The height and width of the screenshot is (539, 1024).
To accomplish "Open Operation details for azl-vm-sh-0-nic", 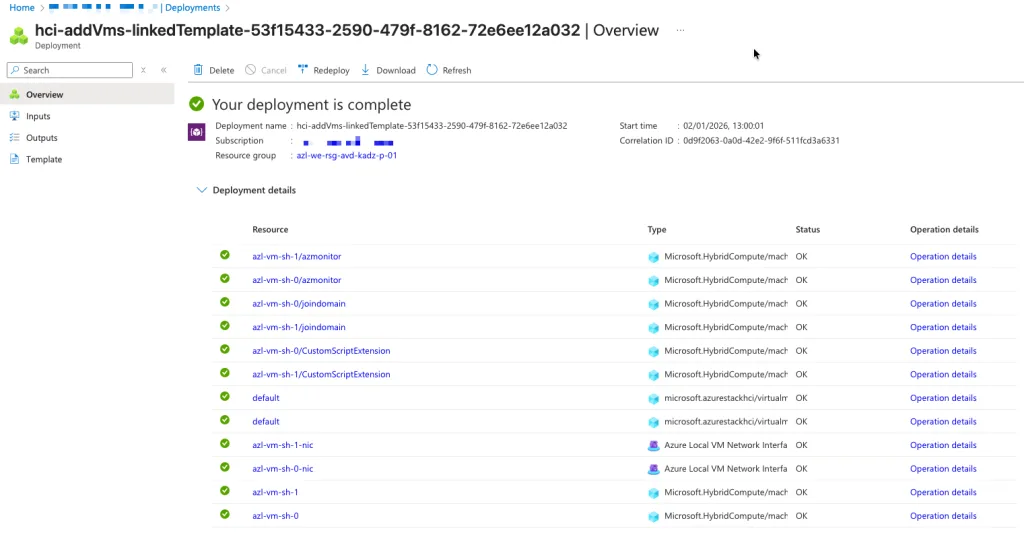I will pos(943,469).
